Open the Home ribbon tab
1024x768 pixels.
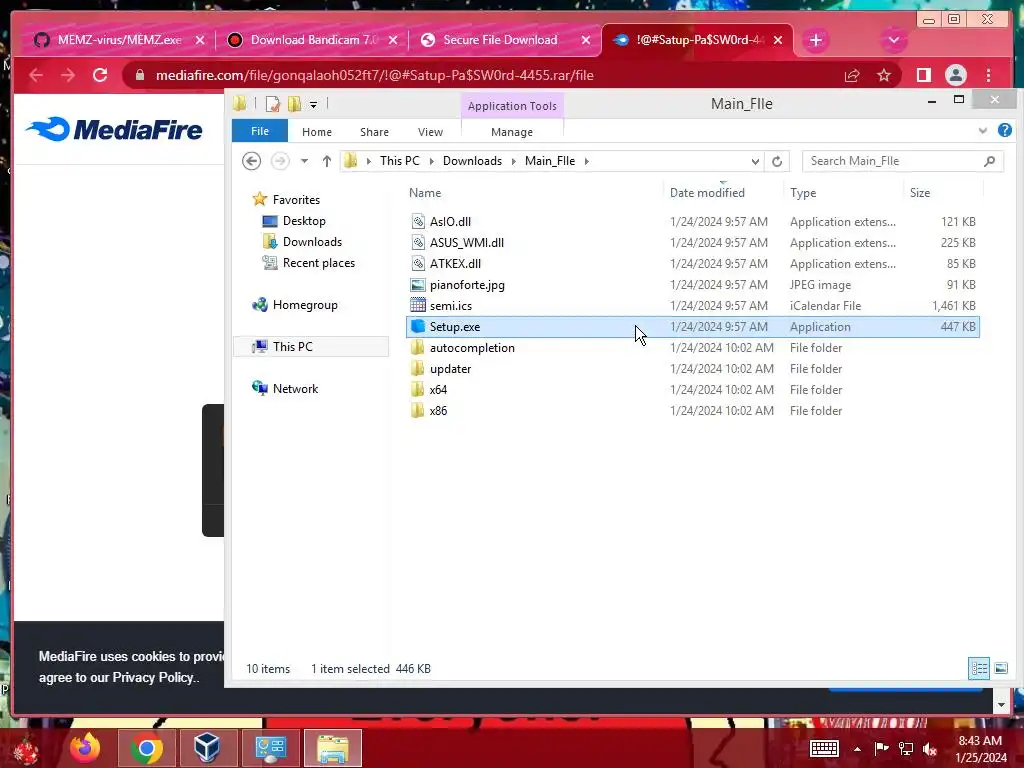coord(317,131)
